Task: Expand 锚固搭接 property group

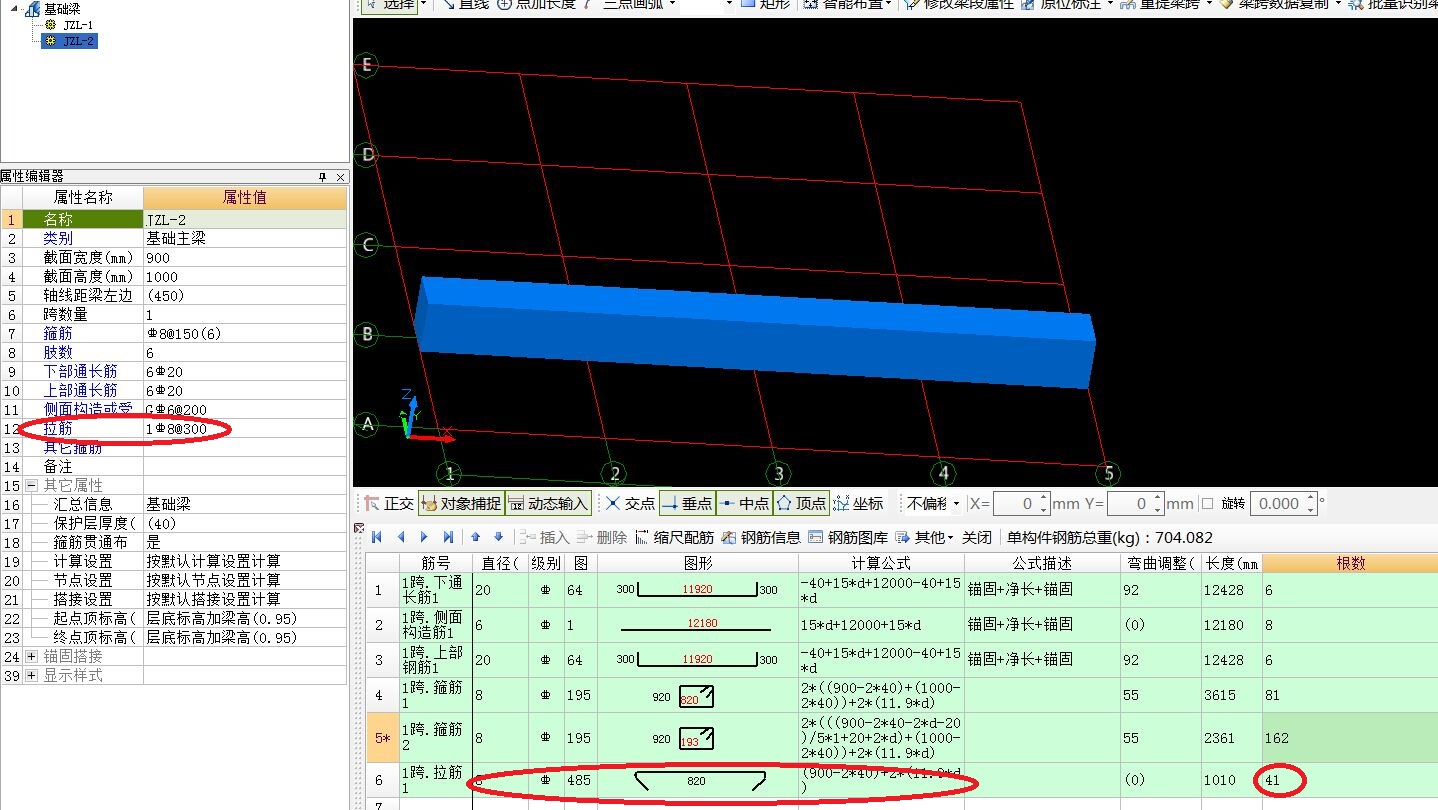Action: (x=31, y=656)
